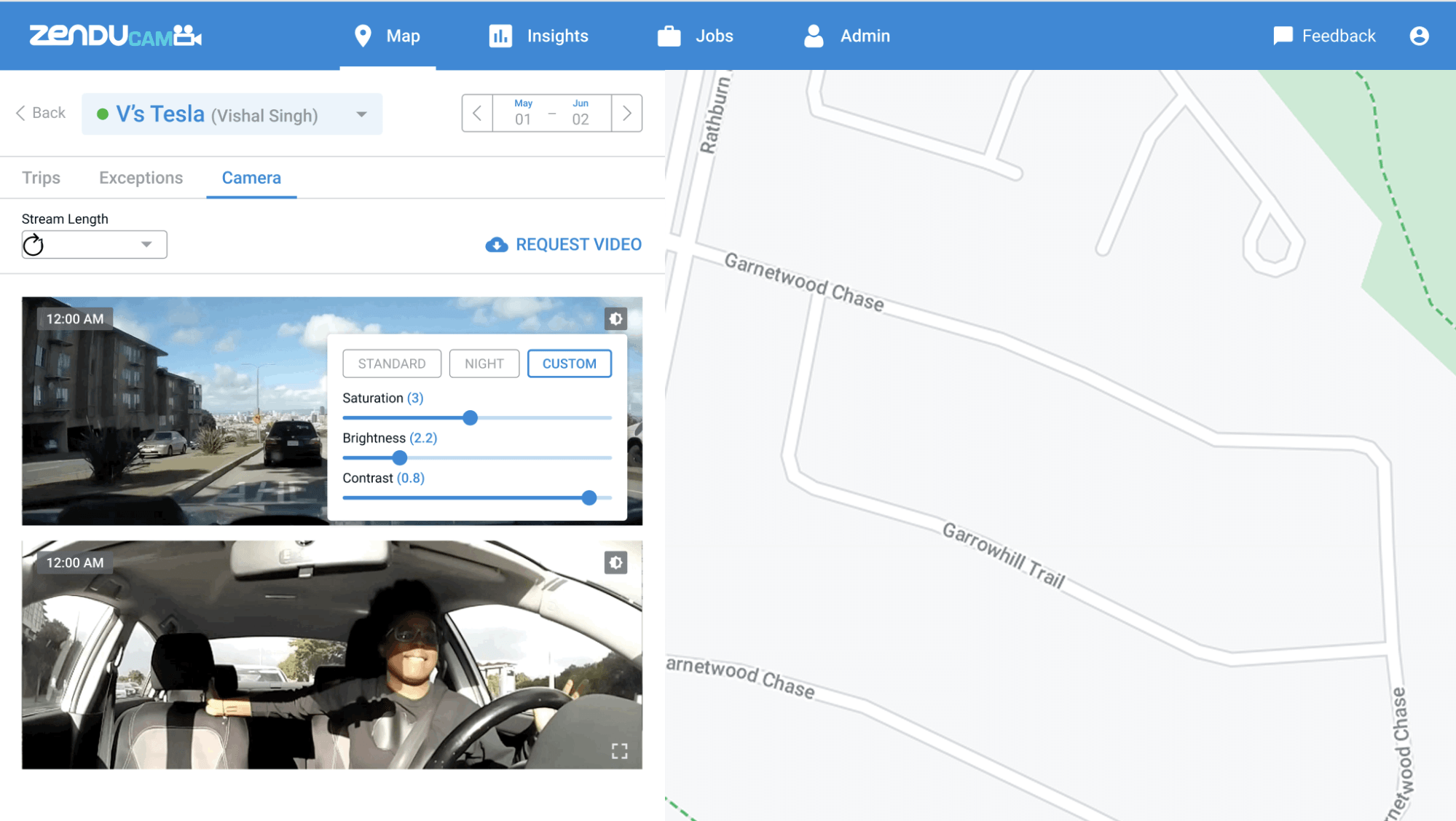Viewport: 1456px width, 821px height.
Task: Choose the Night image preset
Action: click(x=484, y=364)
